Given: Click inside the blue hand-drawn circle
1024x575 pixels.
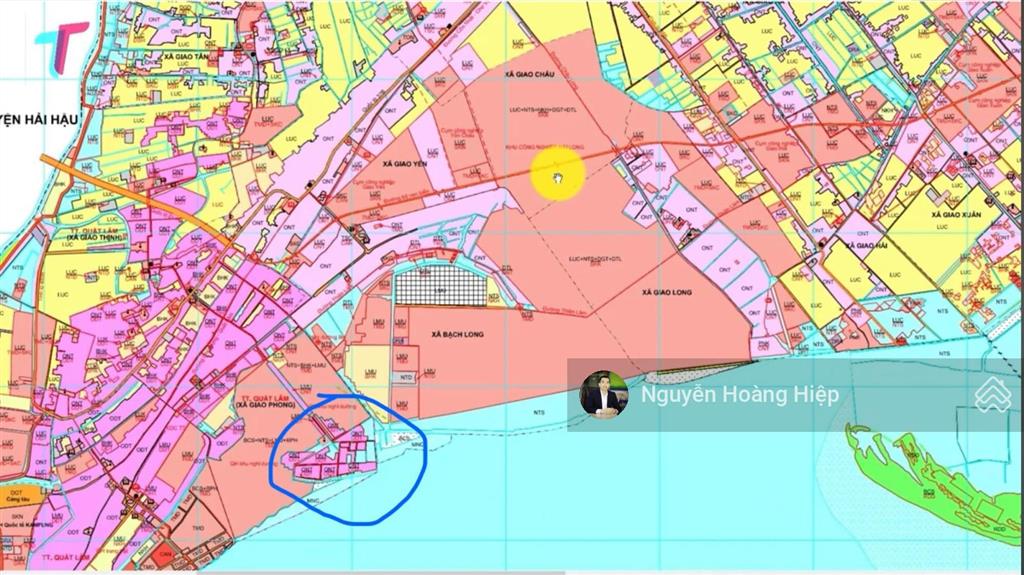Looking at the screenshot, I should pyautogui.click(x=345, y=460).
